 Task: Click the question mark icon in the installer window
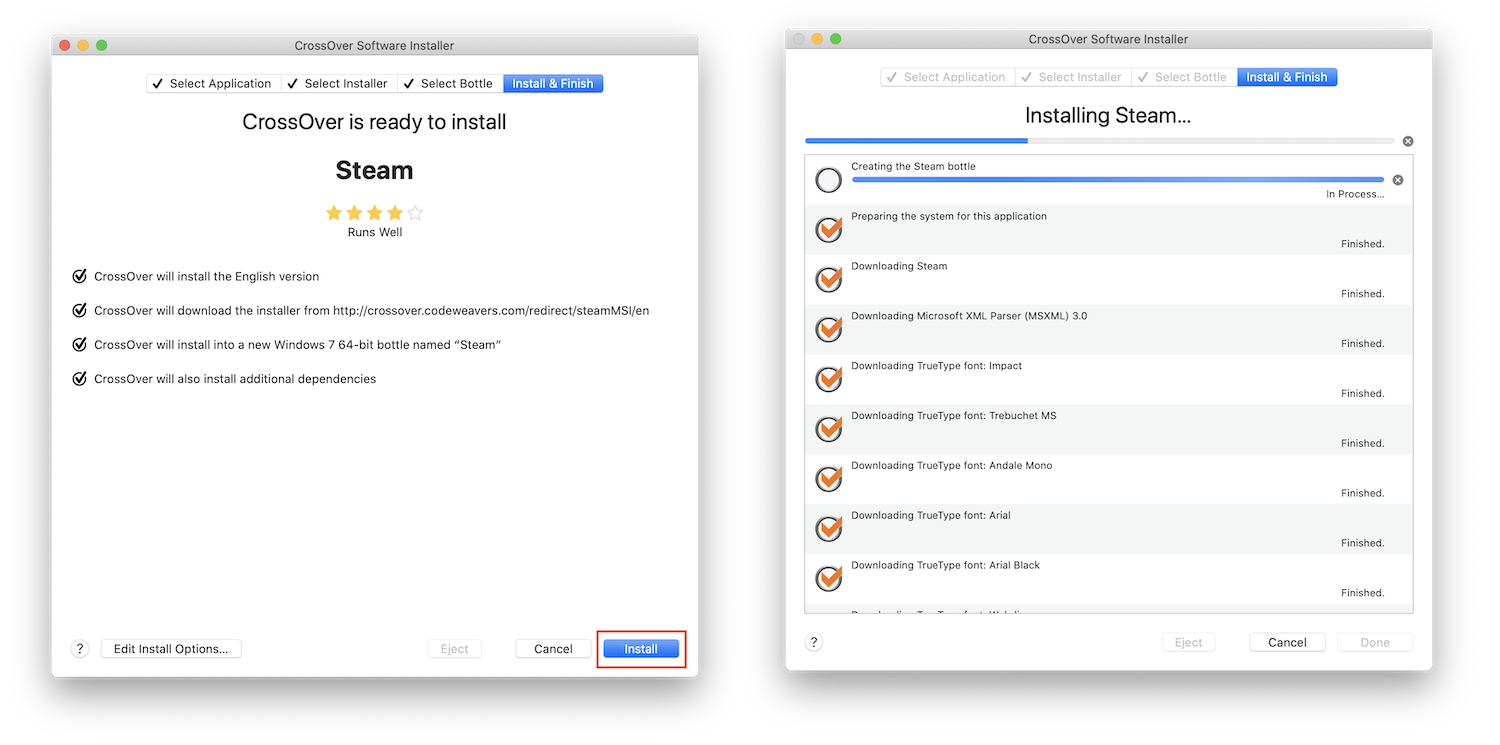coord(813,642)
